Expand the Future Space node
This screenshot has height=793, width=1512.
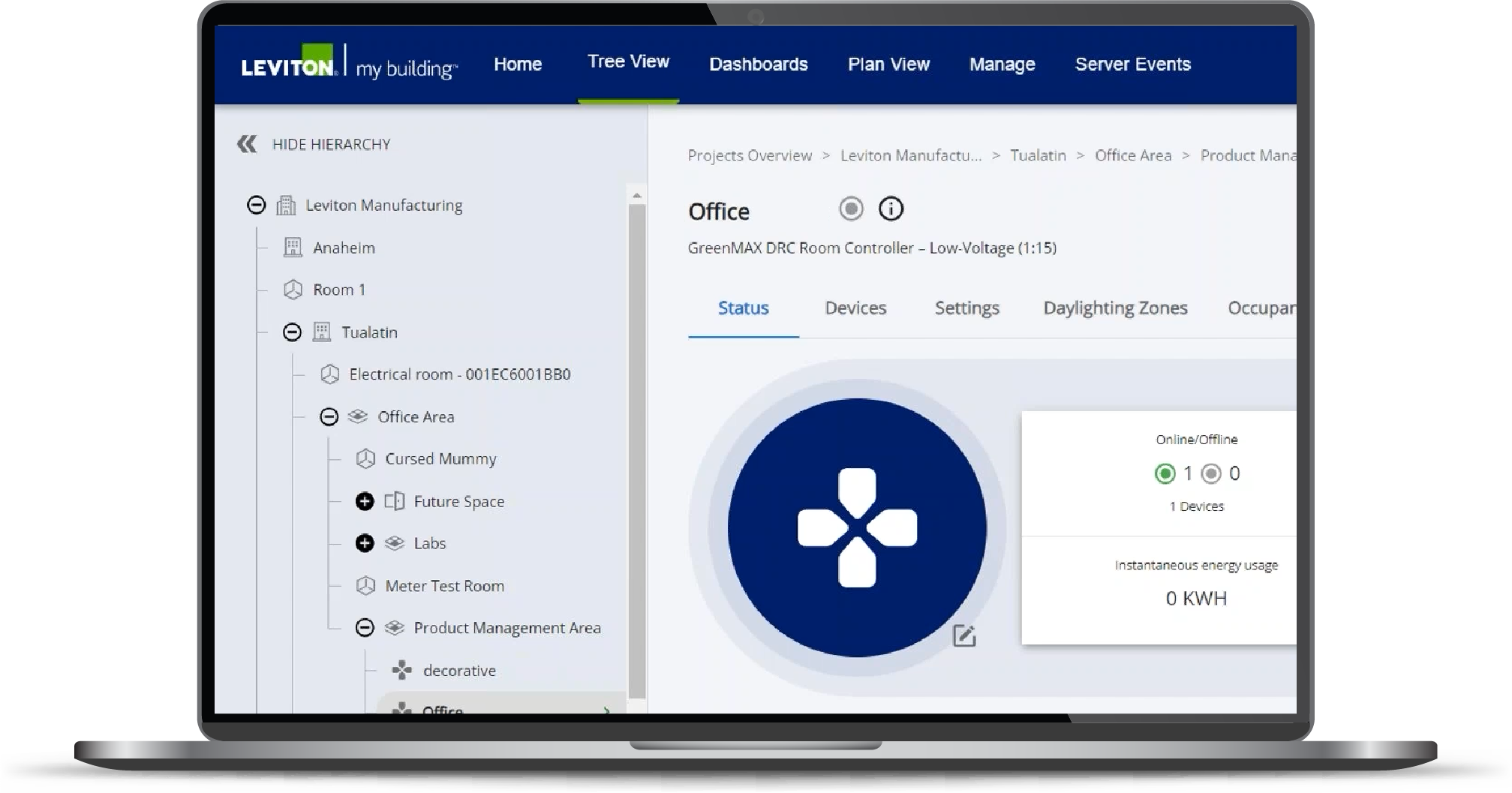(365, 501)
